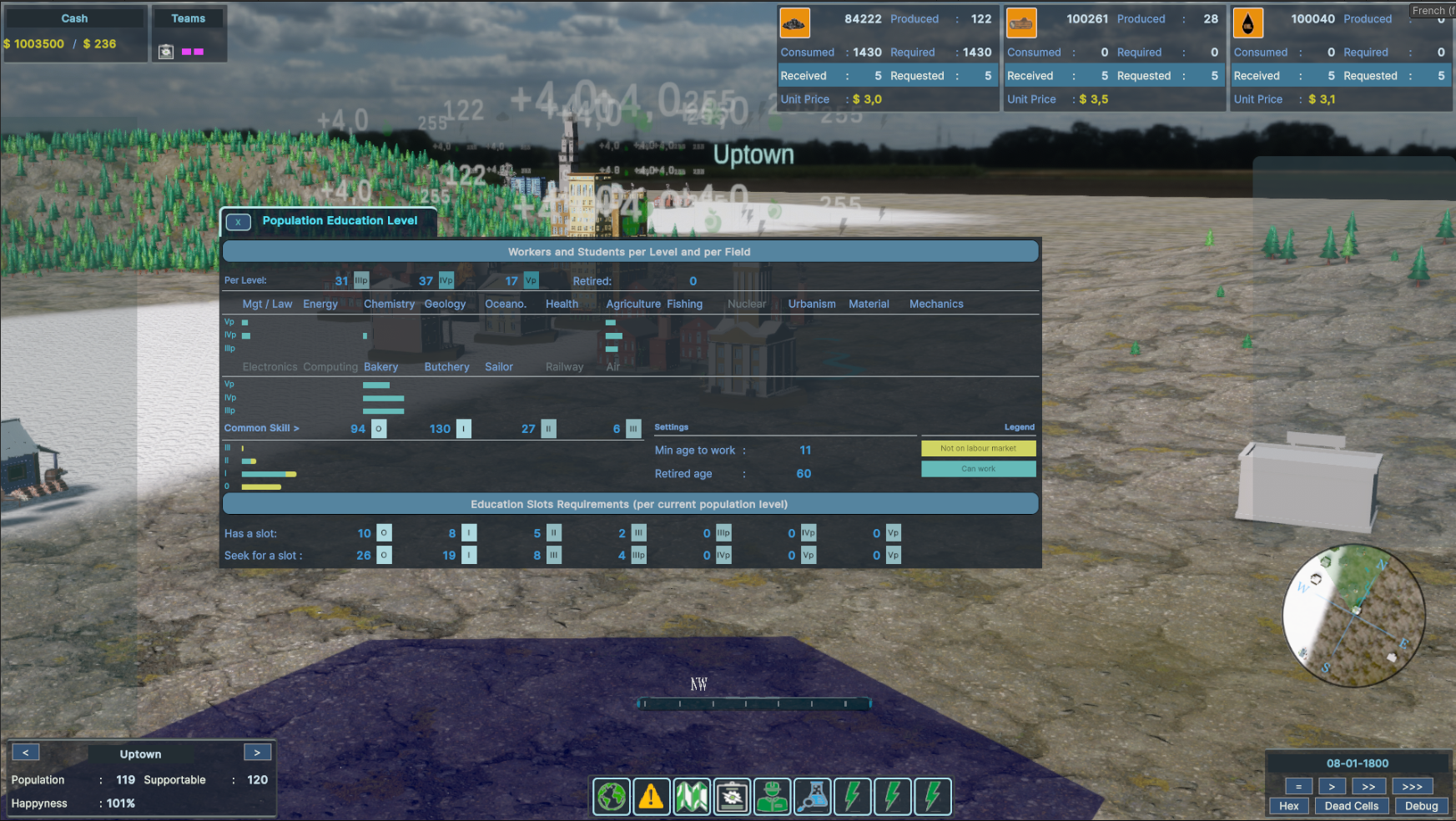Click the yellow Not on labour market swatch

click(978, 449)
